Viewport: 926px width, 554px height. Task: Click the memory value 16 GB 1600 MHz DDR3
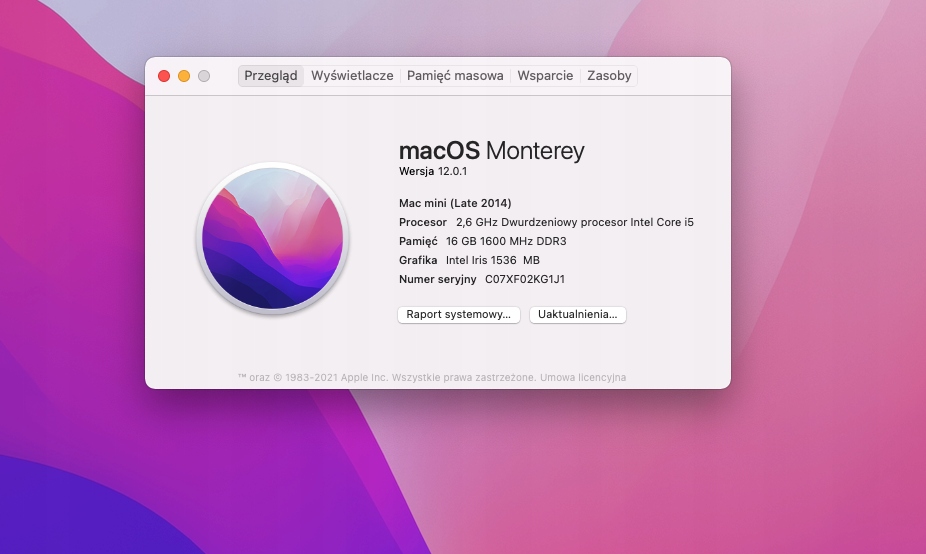506,241
